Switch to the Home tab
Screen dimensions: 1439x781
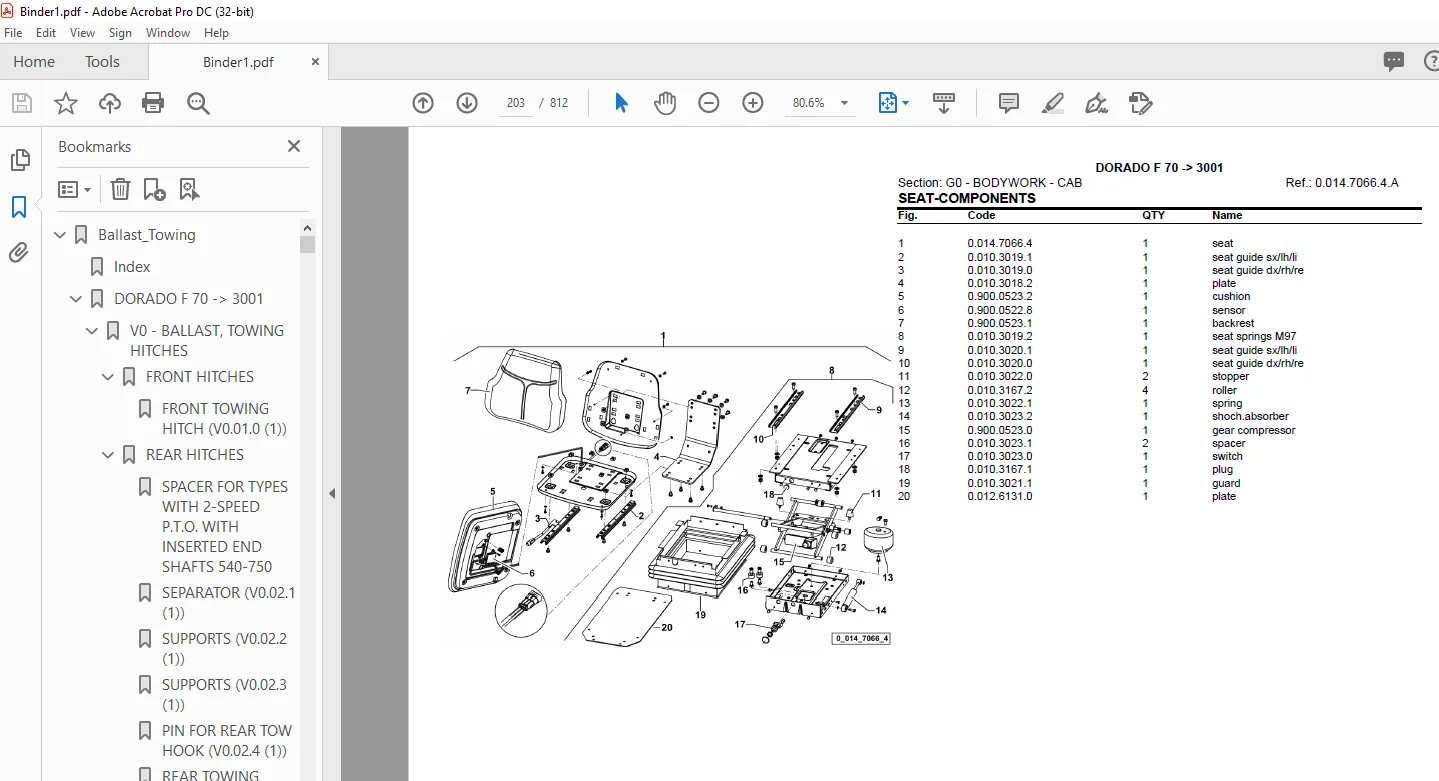coord(34,61)
